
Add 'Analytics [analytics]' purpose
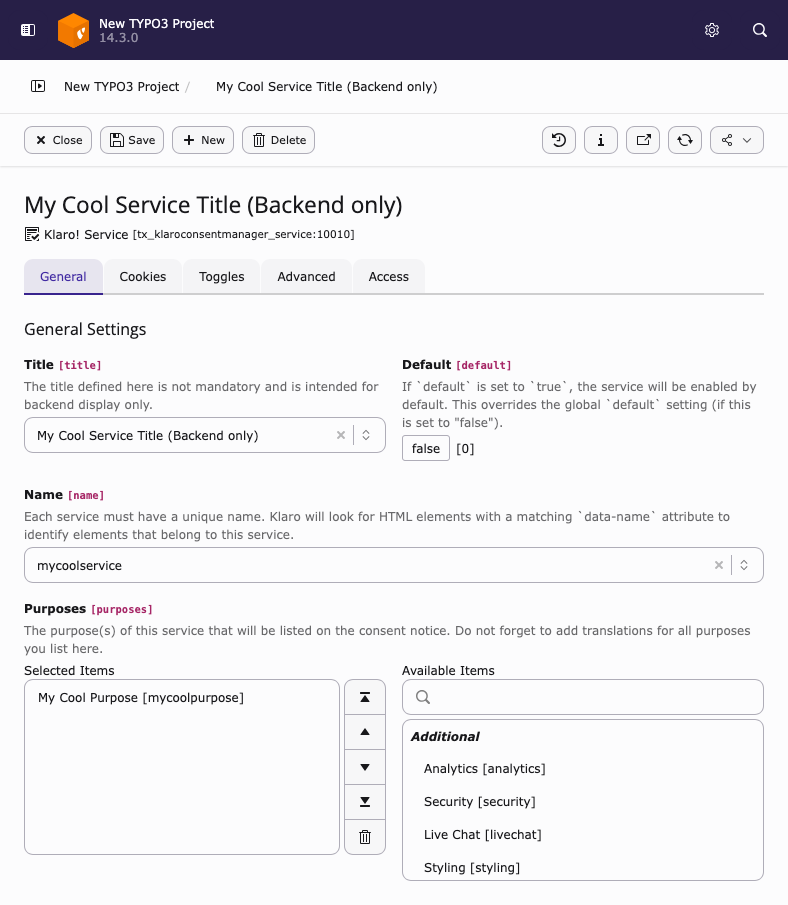pos(484,769)
